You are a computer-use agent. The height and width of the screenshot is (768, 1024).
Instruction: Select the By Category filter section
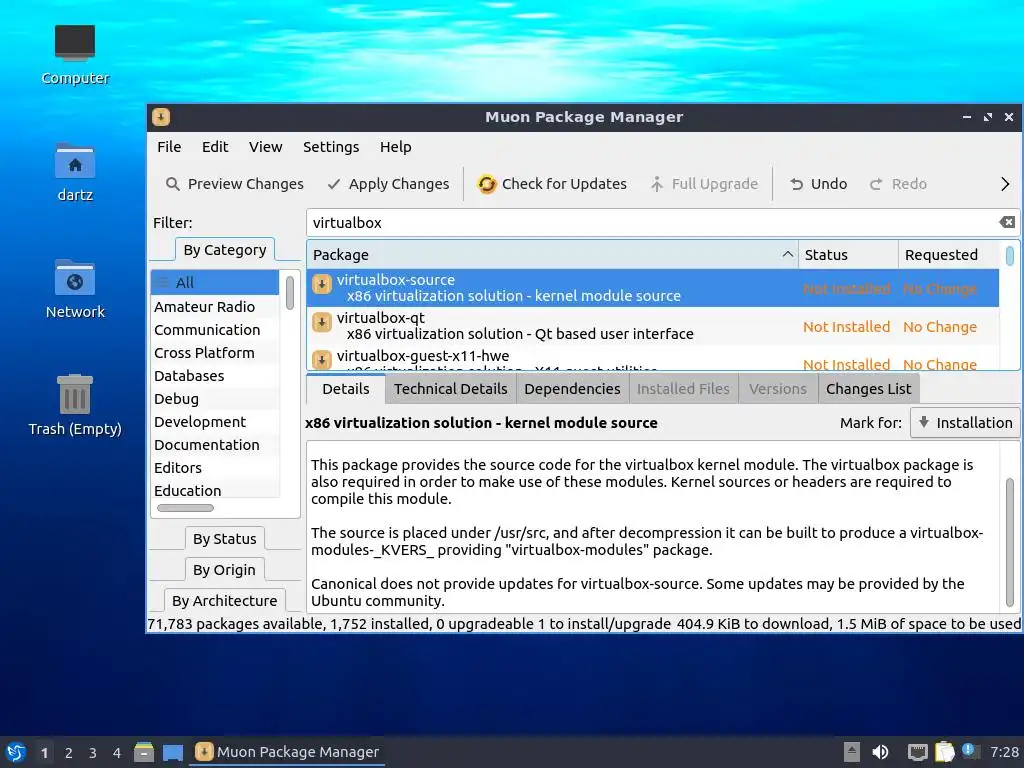[x=225, y=250]
